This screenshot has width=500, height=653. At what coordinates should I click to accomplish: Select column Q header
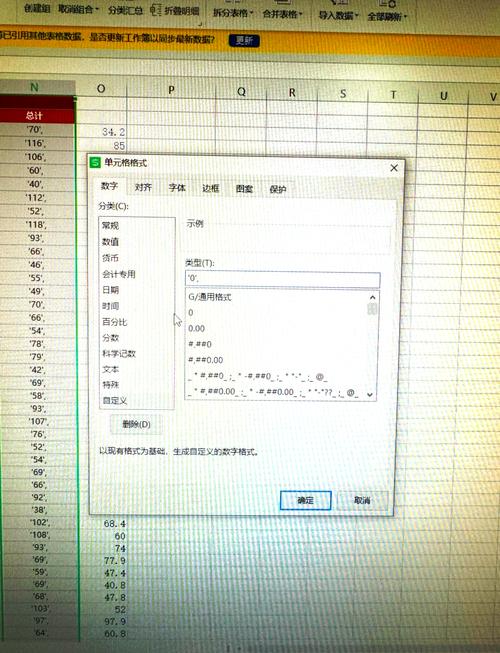[x=241, y=92]
